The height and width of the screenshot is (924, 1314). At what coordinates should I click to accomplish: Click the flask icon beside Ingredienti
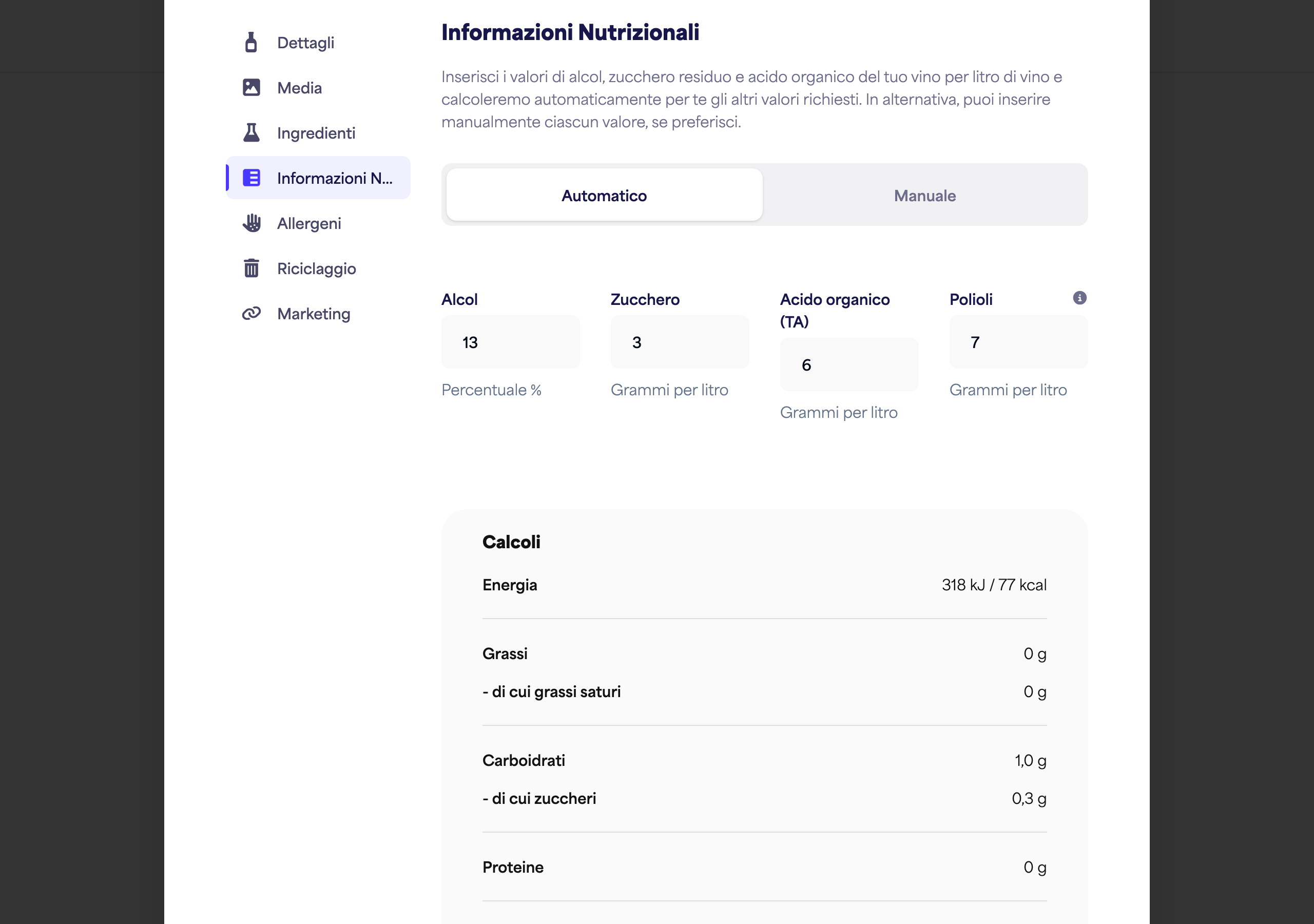[251, 132]
